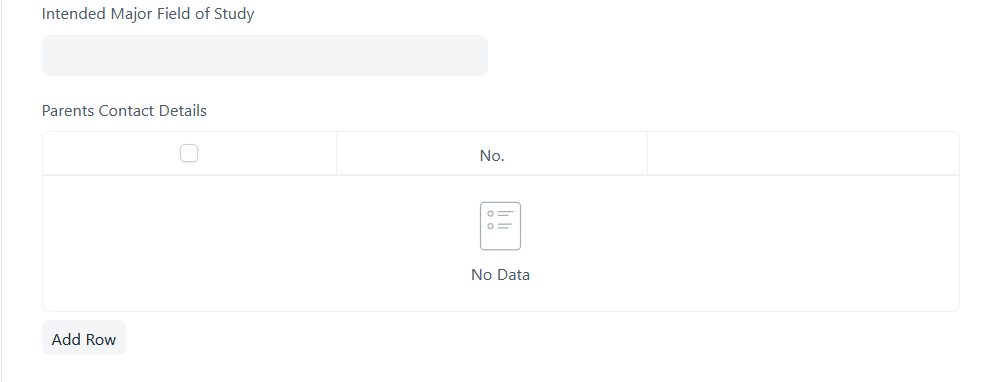The height and width of the screenshot is (382, 1000).
Task: Click the word "Study" in the field label
Action: 234,14
